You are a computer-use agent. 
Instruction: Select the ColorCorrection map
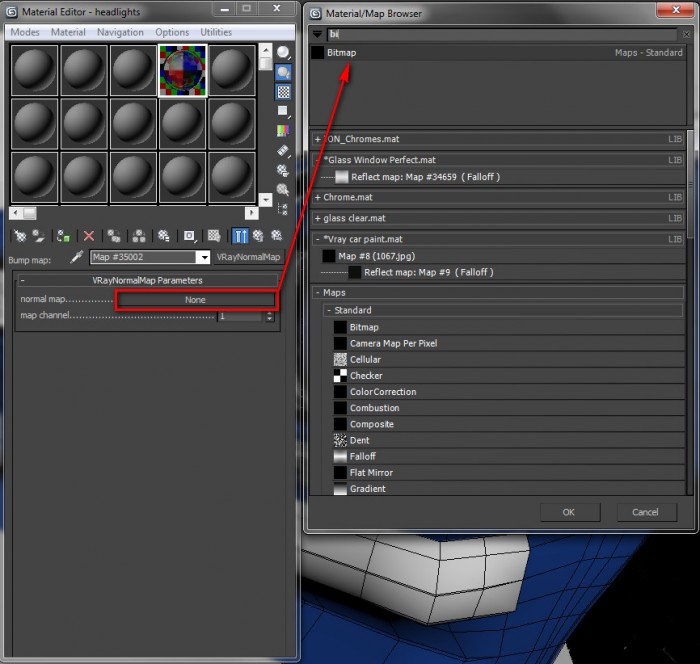tap(509, 392)
